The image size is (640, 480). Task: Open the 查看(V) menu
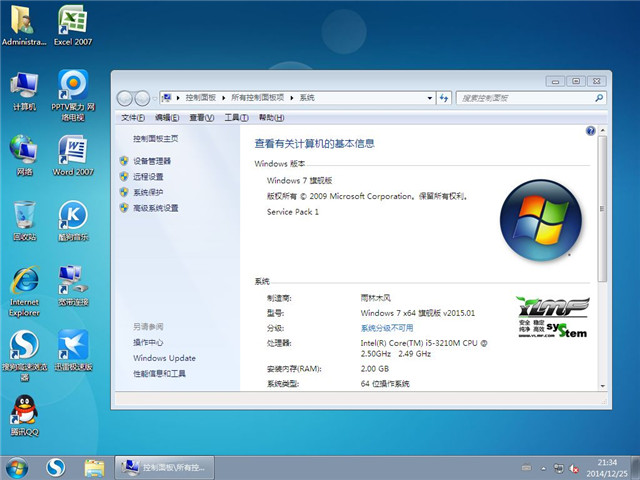coord(202,118)
